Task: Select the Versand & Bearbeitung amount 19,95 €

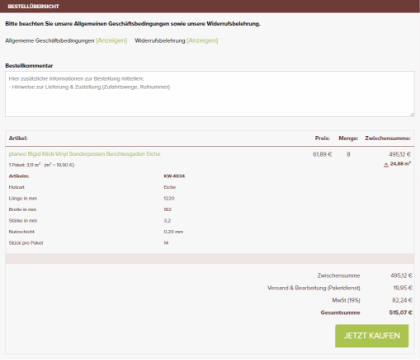Action: pos(403,288)
